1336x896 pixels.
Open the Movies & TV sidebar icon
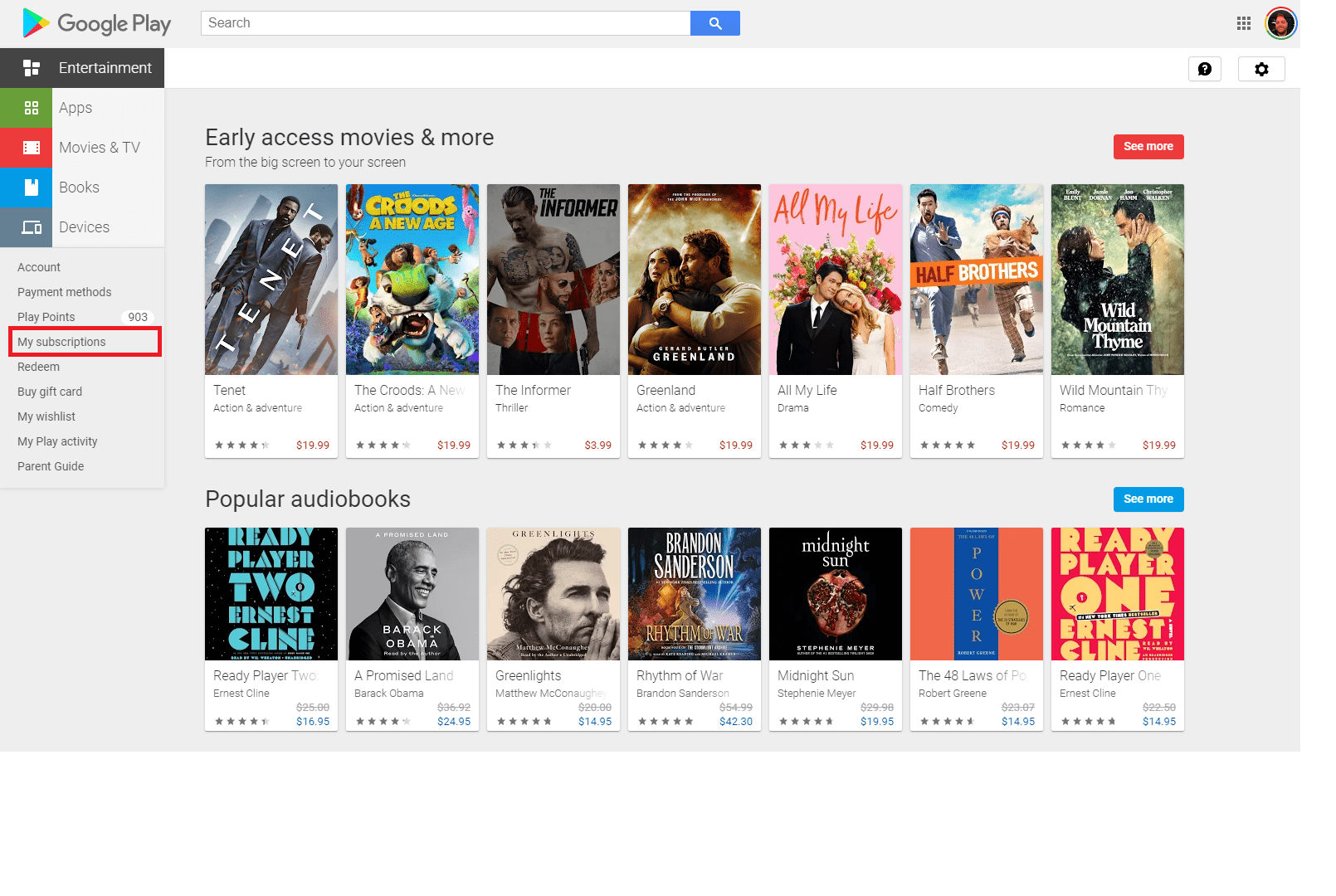[x=32, y=147]
